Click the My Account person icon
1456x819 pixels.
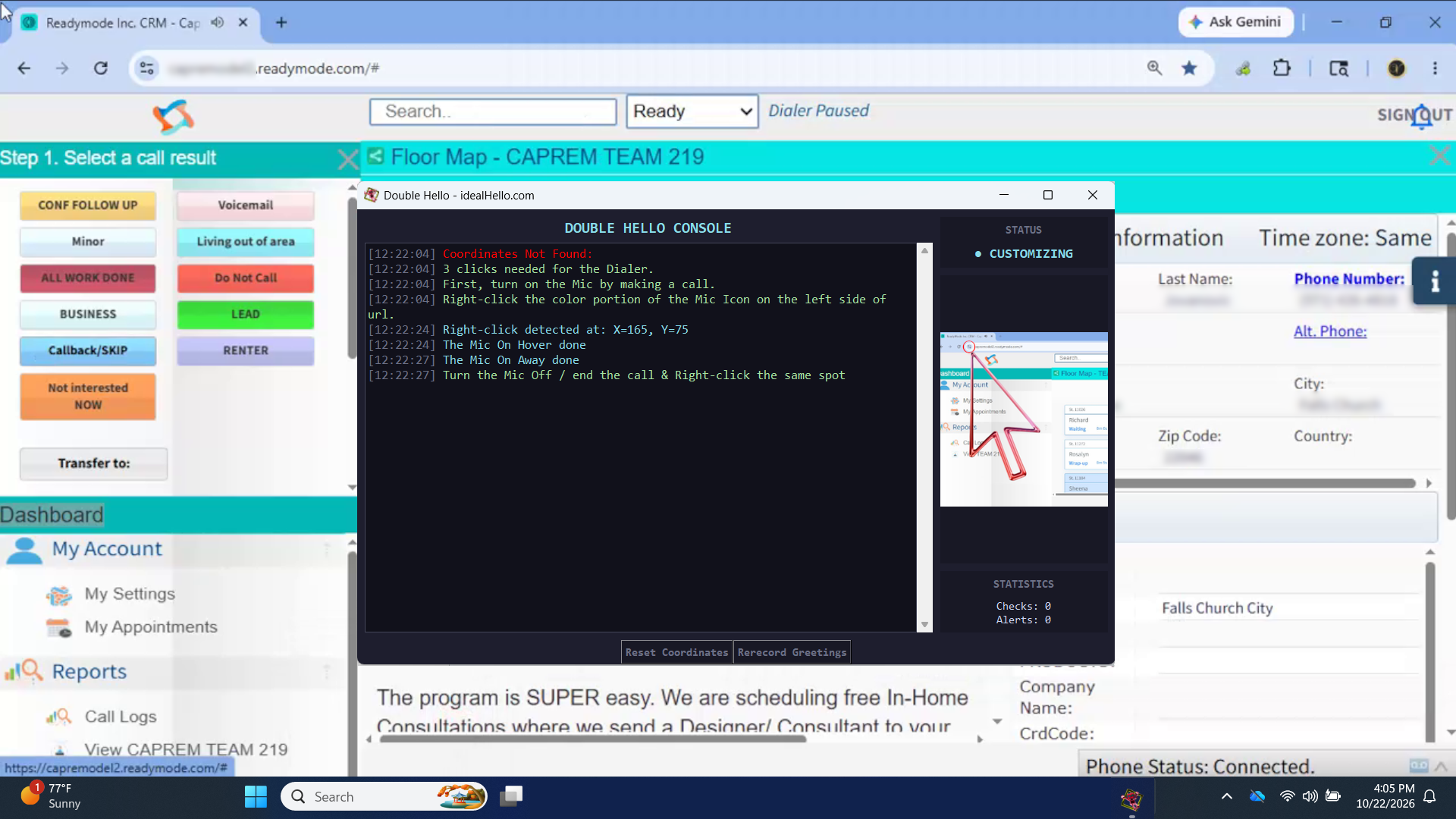tap(24, 550)
